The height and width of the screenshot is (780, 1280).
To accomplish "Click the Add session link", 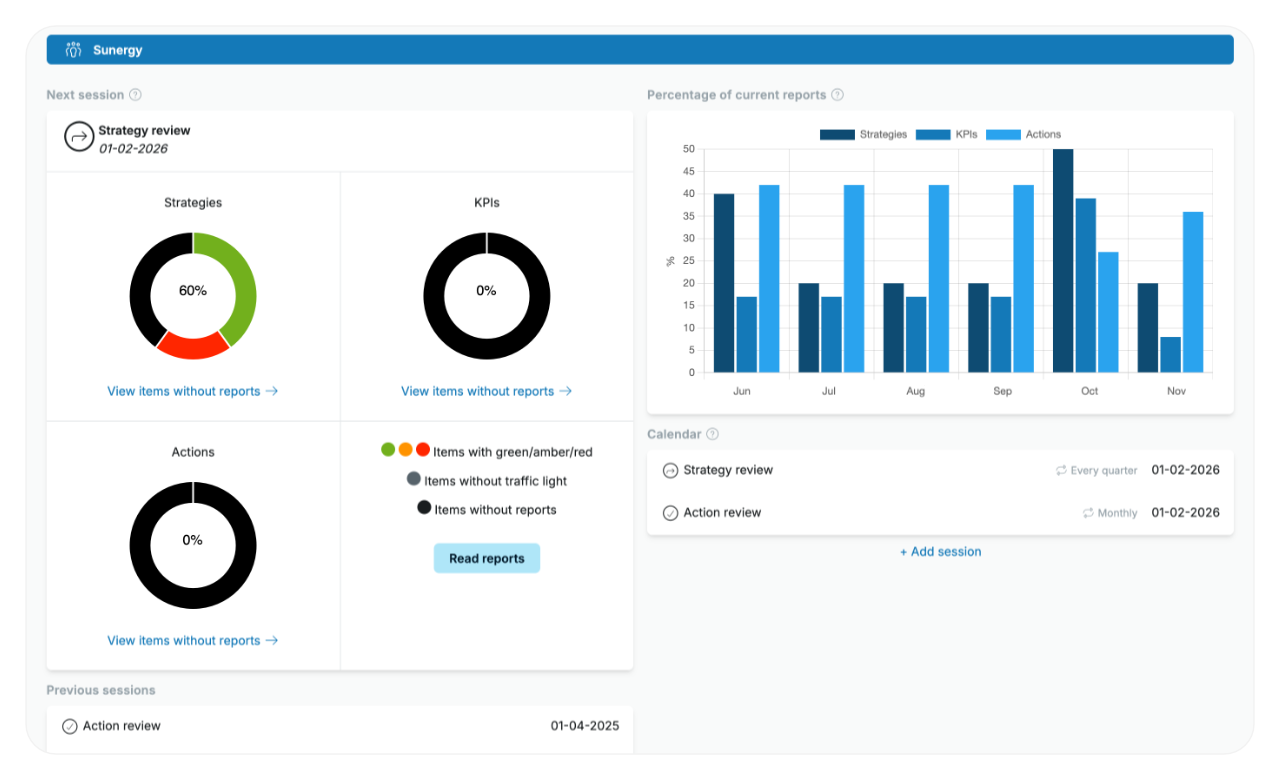I will [940, 551].
